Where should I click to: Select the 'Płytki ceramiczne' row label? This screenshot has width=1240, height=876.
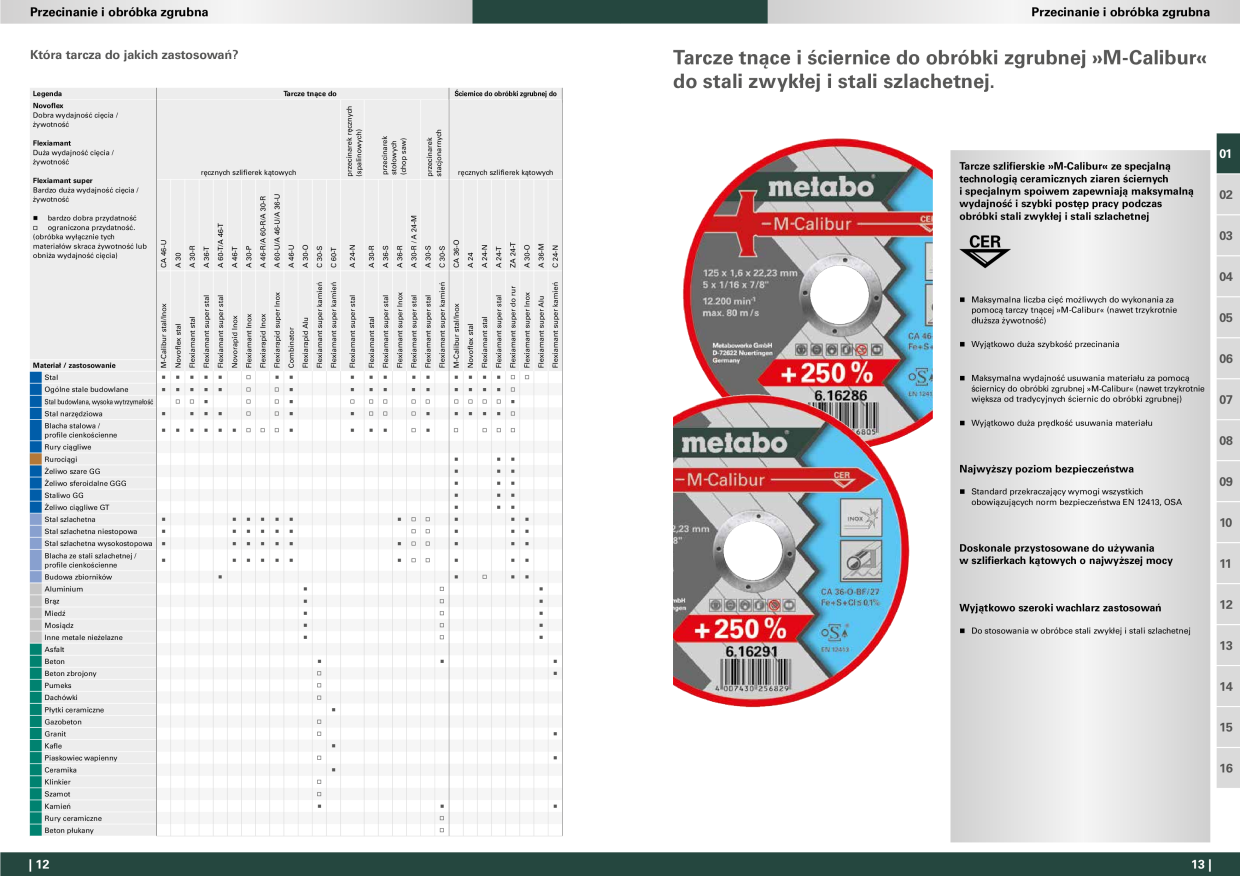[x=74, y=710]
